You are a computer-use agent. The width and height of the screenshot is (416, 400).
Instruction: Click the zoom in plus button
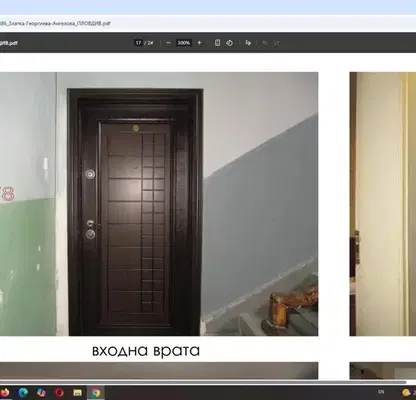click(x=199, y=43)
